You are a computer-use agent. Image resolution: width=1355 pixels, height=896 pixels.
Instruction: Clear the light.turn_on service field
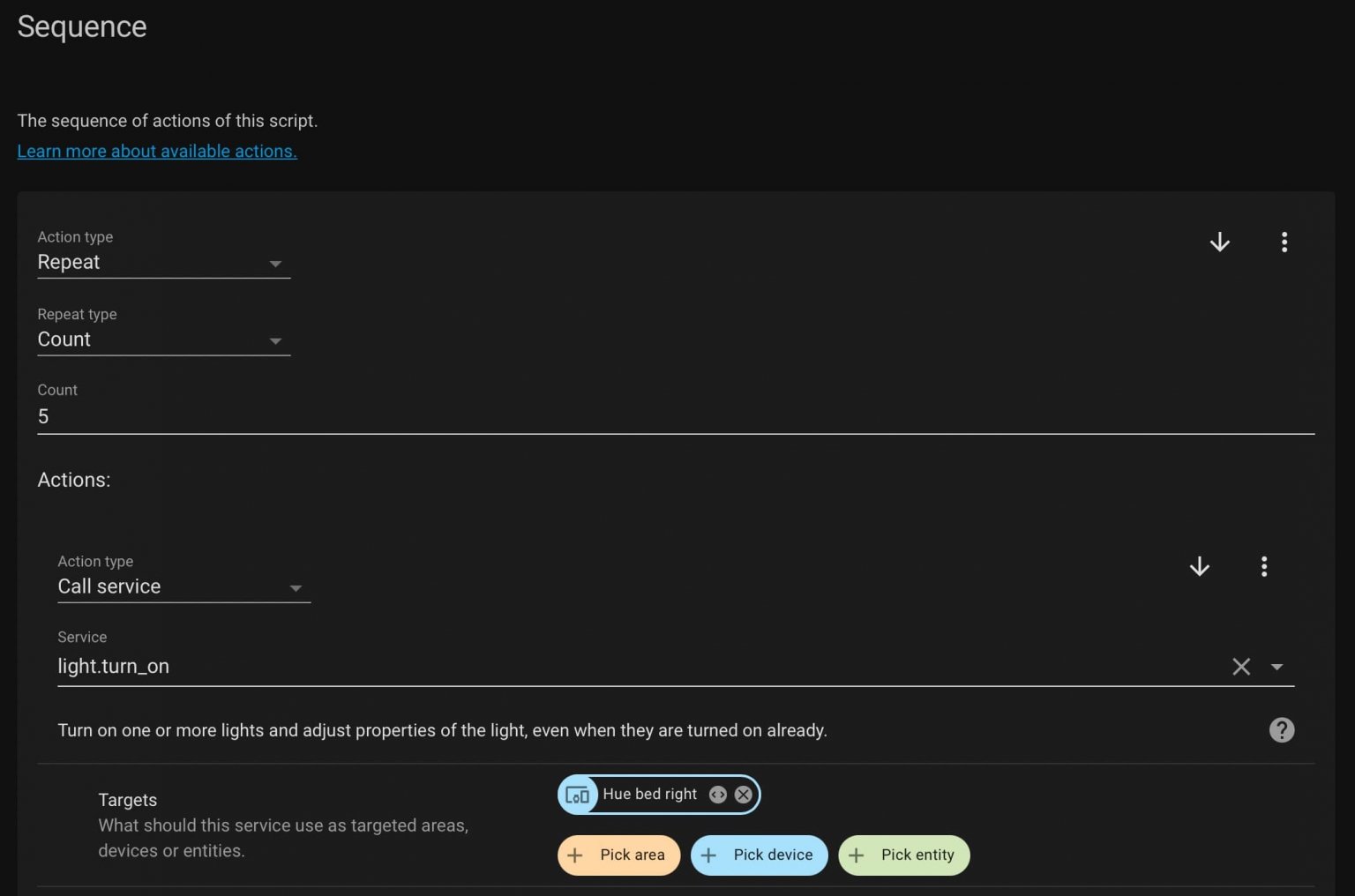(x=1240, y=667)
